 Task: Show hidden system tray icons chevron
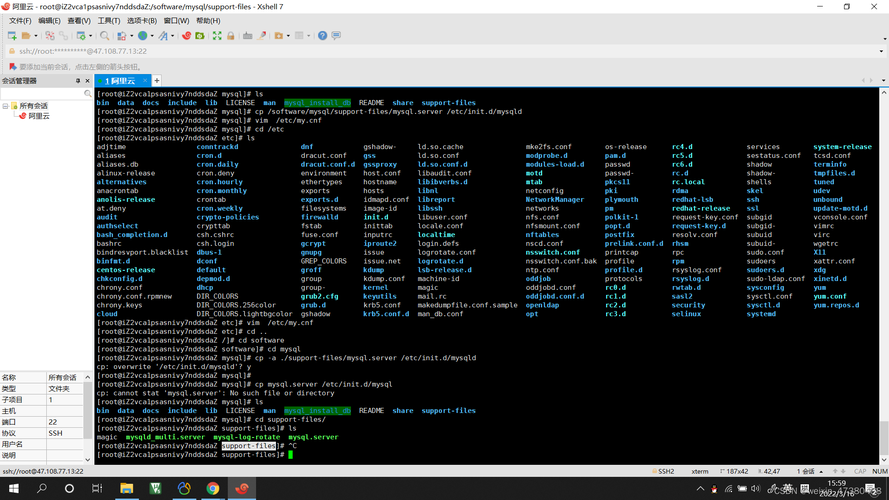tap(700, 488)
